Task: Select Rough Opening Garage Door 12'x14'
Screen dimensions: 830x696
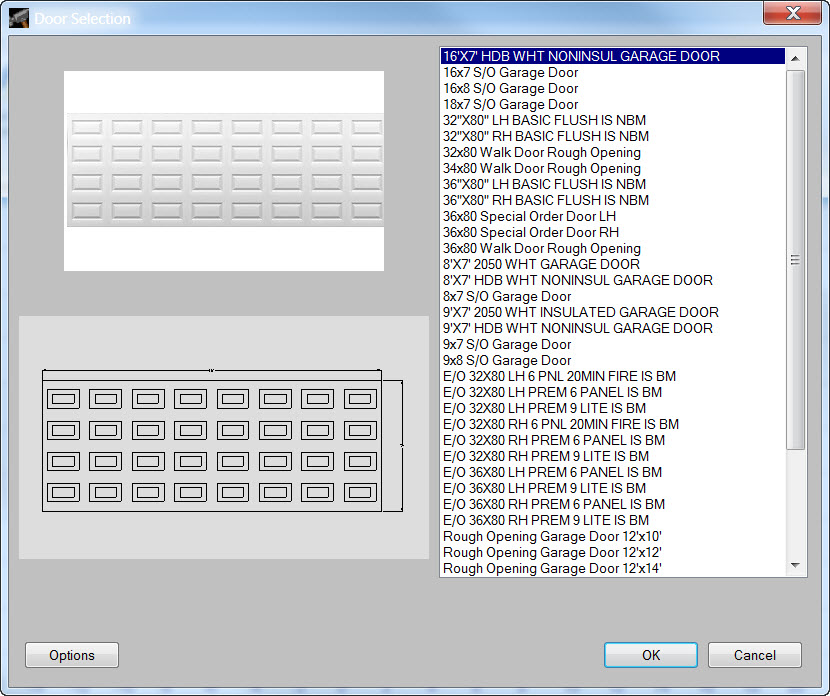Action: click(x=613, y=568)
